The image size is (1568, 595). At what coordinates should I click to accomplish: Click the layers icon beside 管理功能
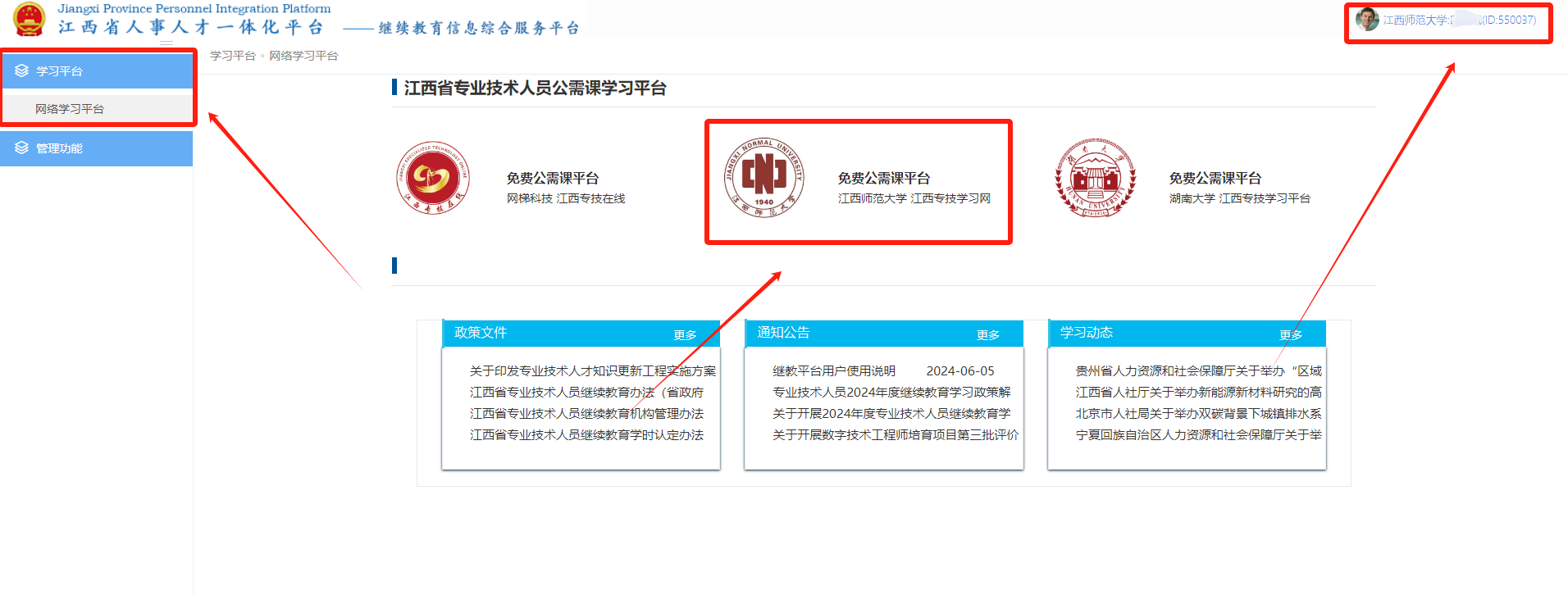click(x=22, y=148)
